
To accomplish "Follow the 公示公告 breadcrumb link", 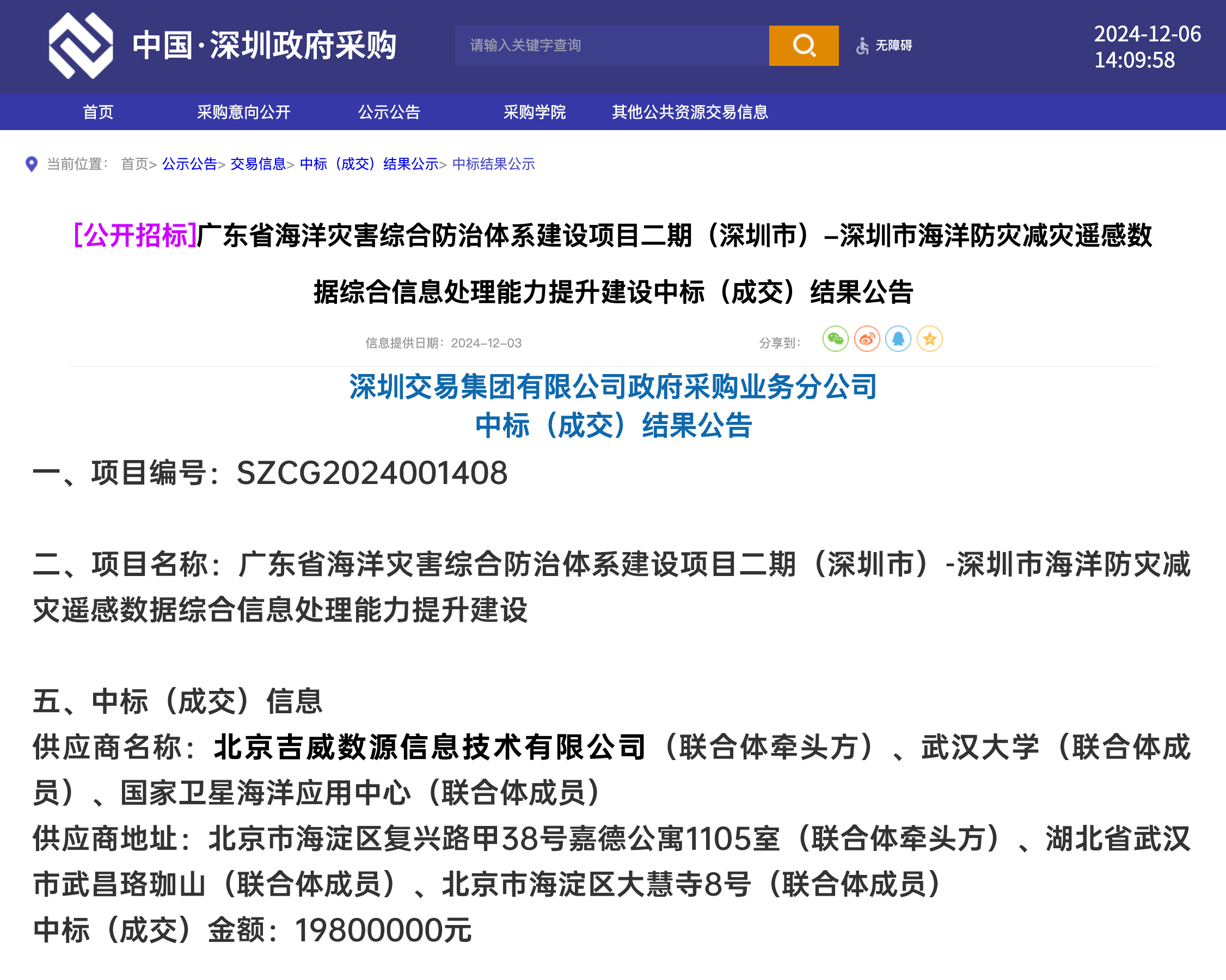I will click(x=190, y=164).
